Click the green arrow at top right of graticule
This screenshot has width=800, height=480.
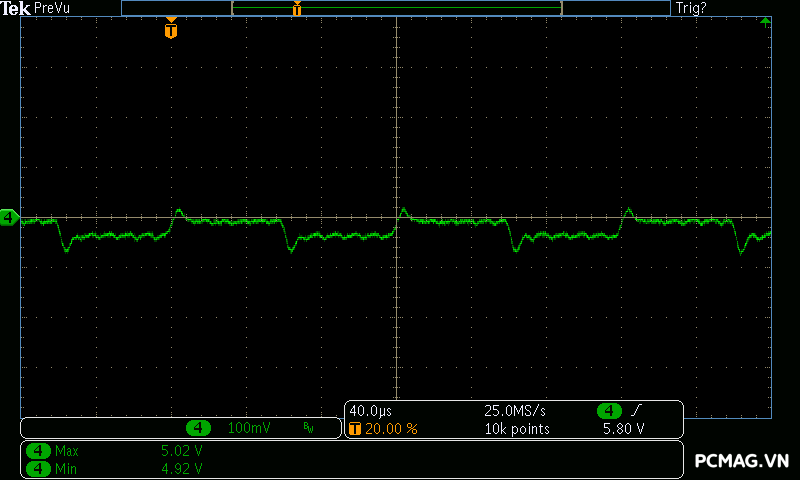[765, 21]
